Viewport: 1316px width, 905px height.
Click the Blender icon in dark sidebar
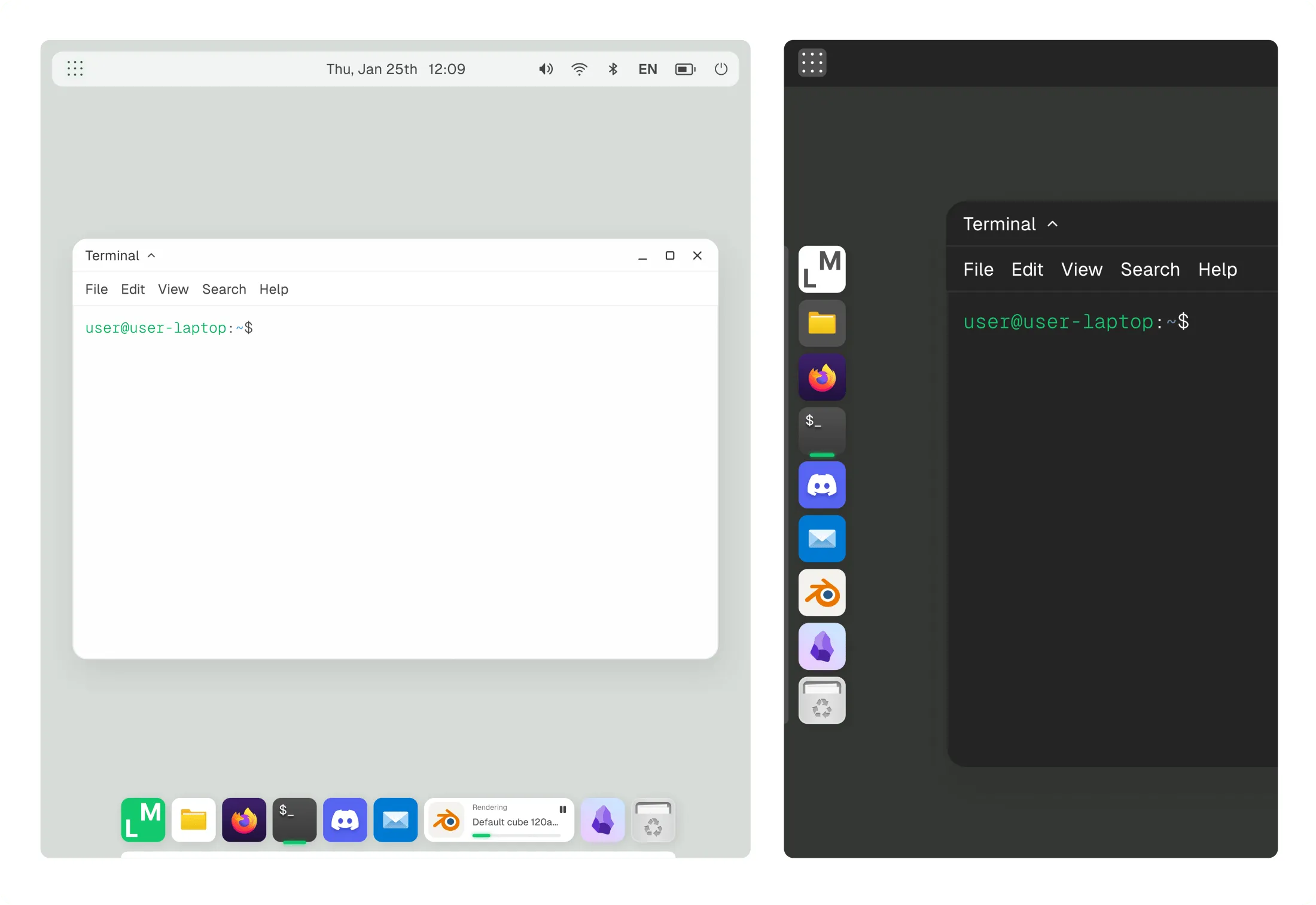(x=821, y=593)
